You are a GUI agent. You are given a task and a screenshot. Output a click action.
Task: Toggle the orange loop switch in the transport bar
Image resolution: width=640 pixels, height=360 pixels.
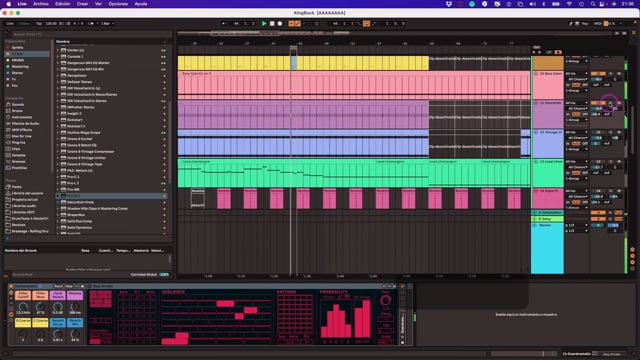[x=367, y=24]
